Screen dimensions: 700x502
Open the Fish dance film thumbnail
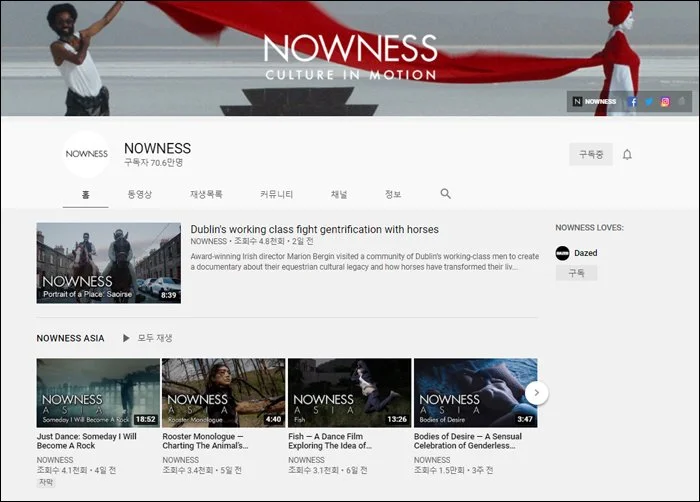coord(350,393)
